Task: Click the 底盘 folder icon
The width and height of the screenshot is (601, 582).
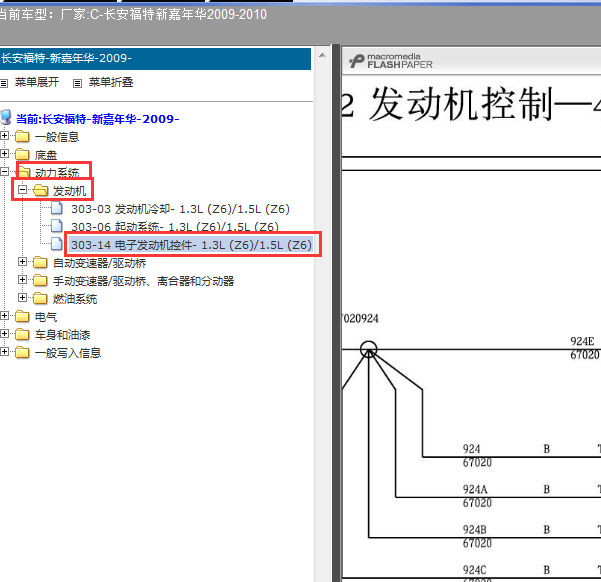Action: point(22,154)
